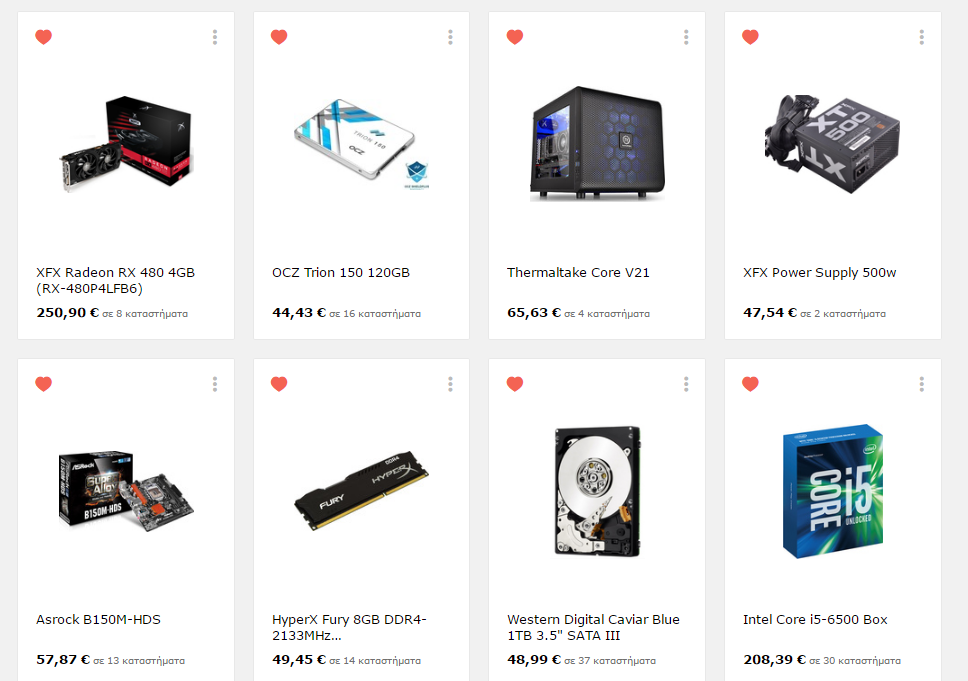Click heart icon on Asrock B150M-HDS card
Screen dimensions: 968x681
pos(43,384)
